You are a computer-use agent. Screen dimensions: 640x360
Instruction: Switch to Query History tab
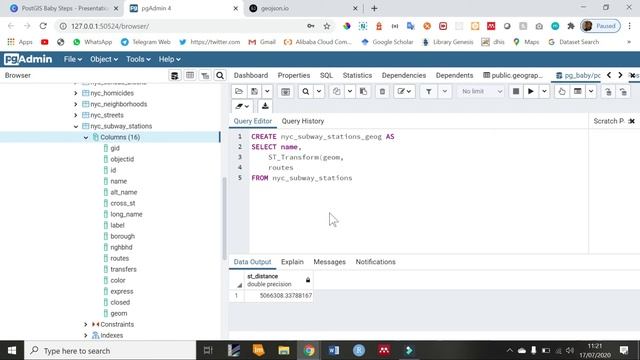(302, 121)
